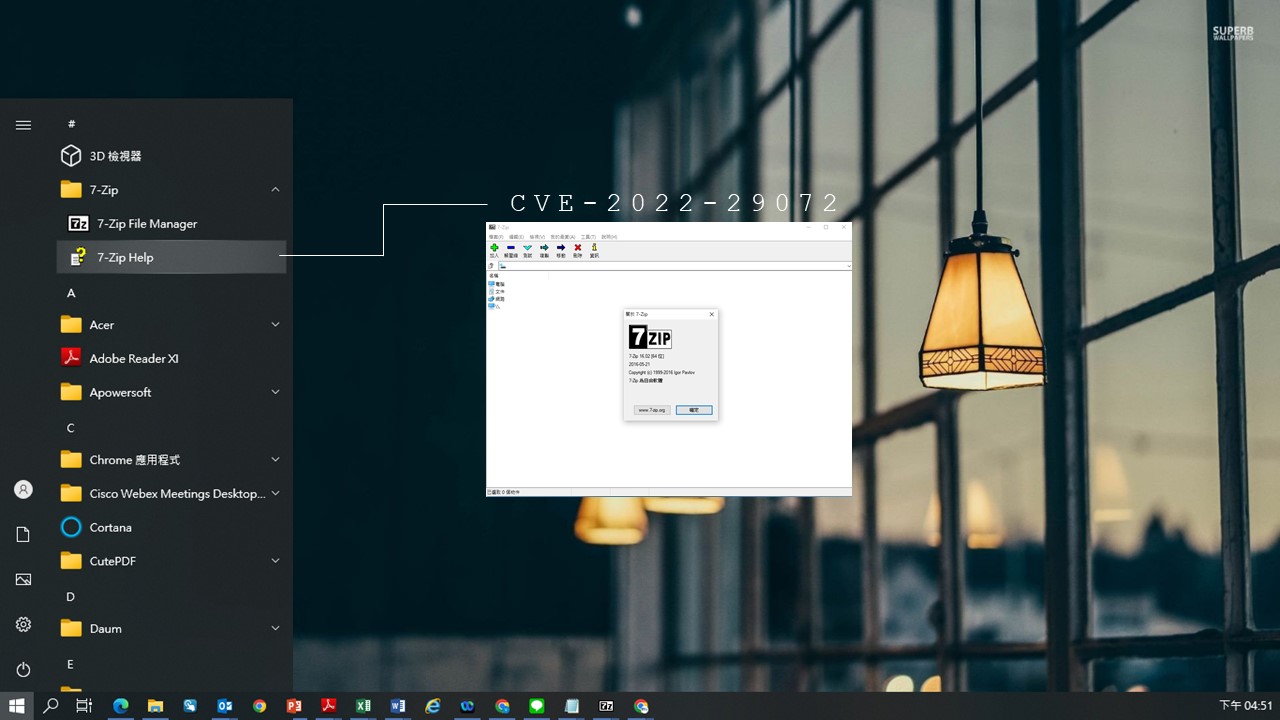Screen dimensions: 1280x720
Task: Switch to Excel on the taskbar
Action: pyautogui.click(x=363, y=706)
